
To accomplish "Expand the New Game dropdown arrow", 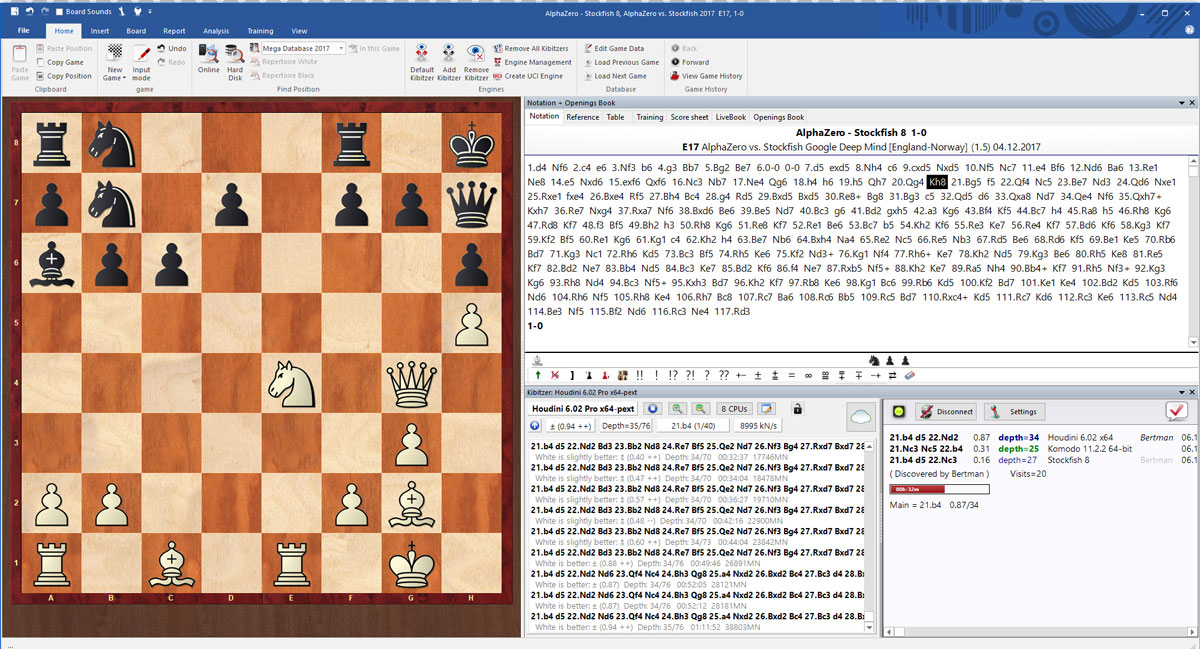I will (124, 79).
